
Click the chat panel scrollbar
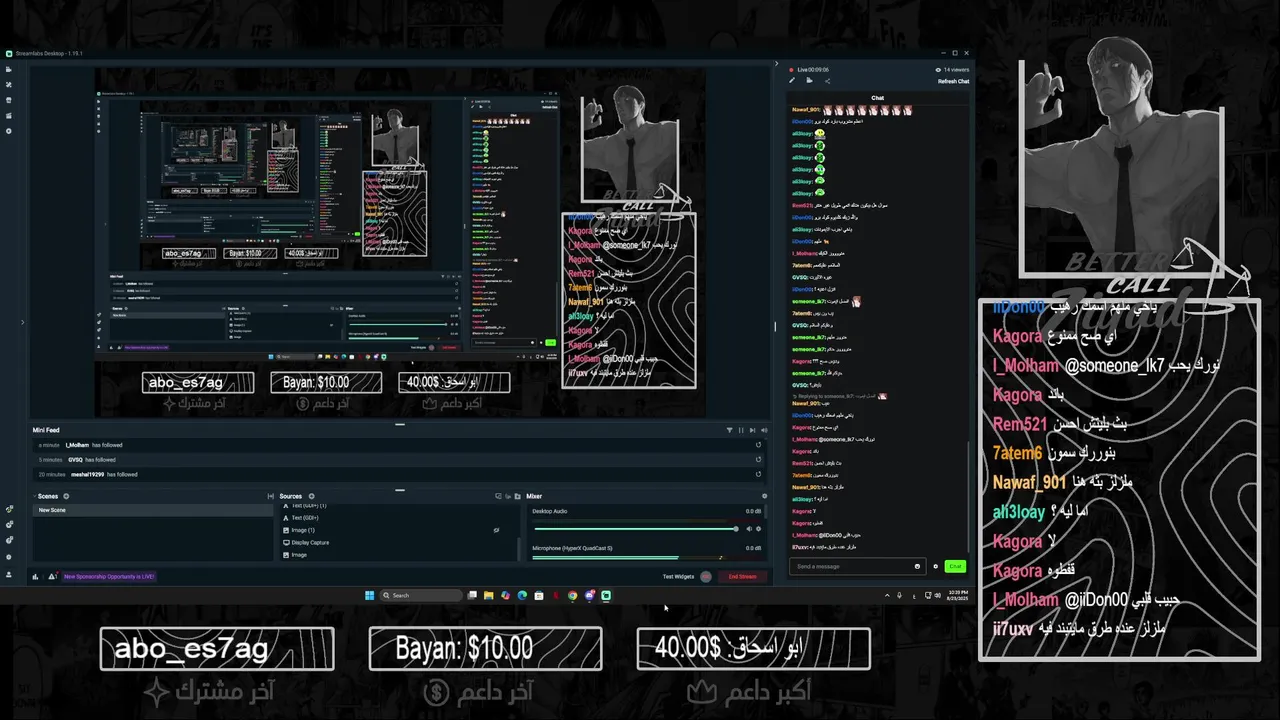coord(967,495)
